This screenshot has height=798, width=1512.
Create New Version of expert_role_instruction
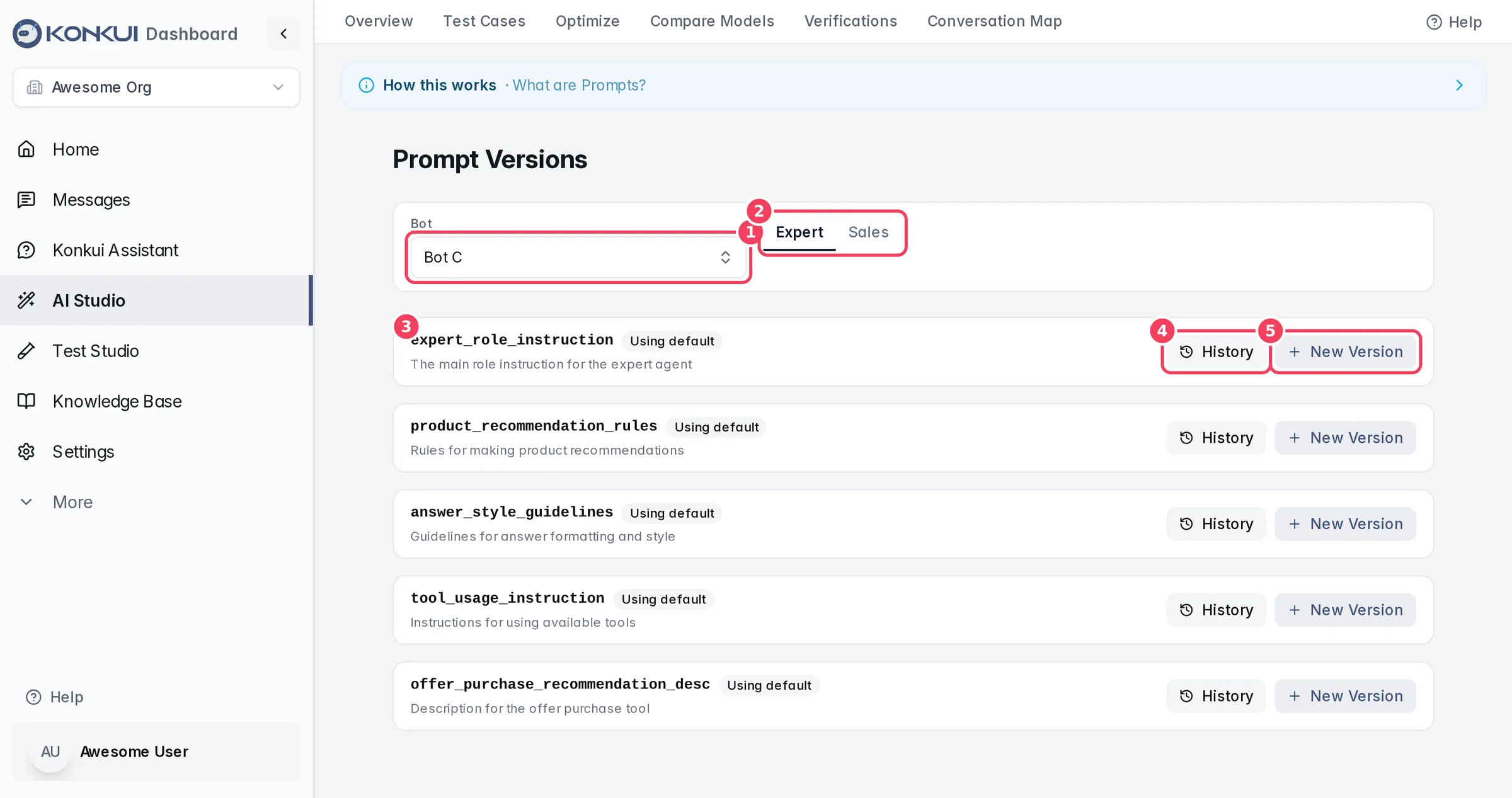pyautogui.click(x=1345, y=351)
